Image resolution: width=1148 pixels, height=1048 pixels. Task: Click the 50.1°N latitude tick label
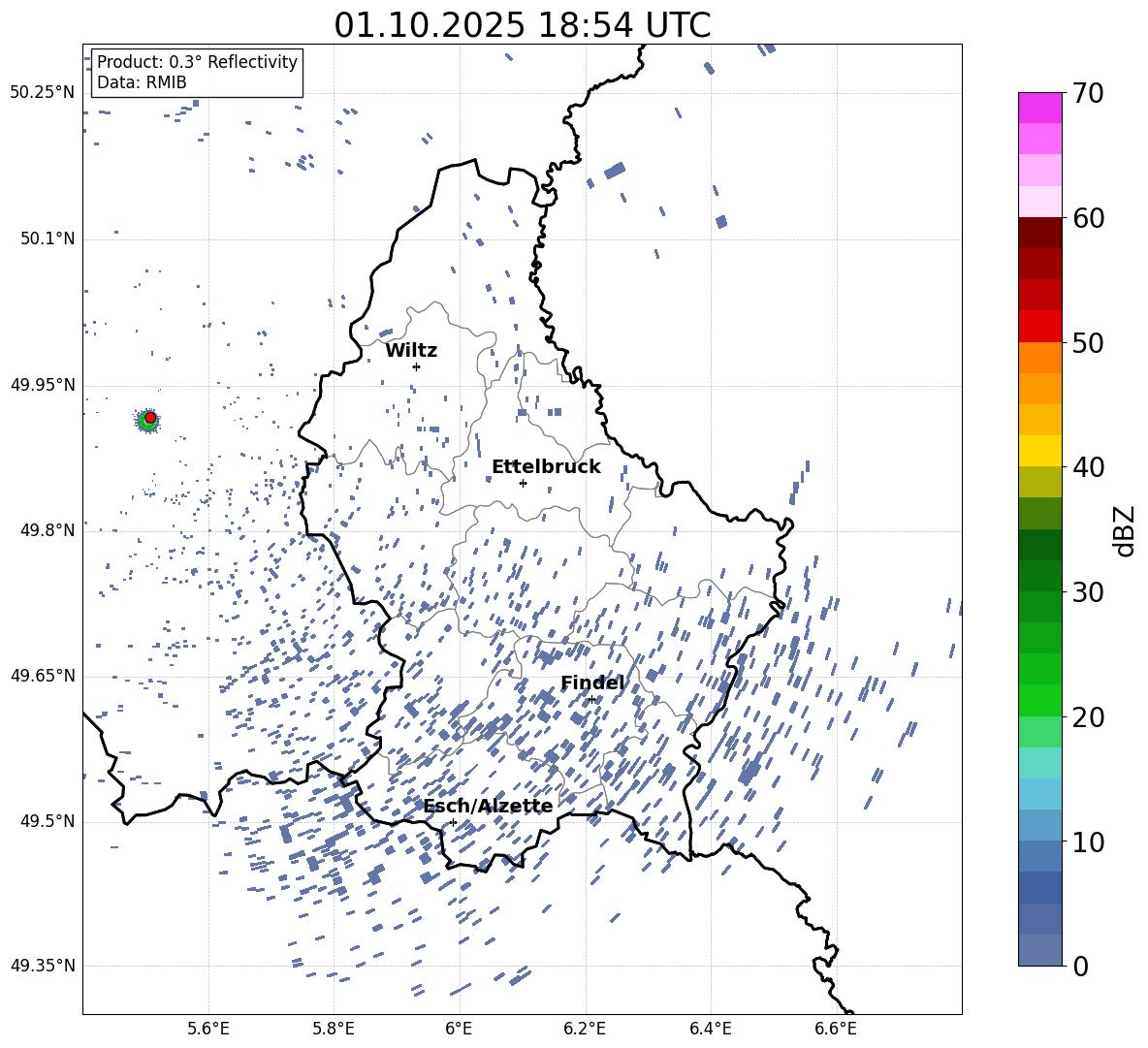[x=48, y=239]
